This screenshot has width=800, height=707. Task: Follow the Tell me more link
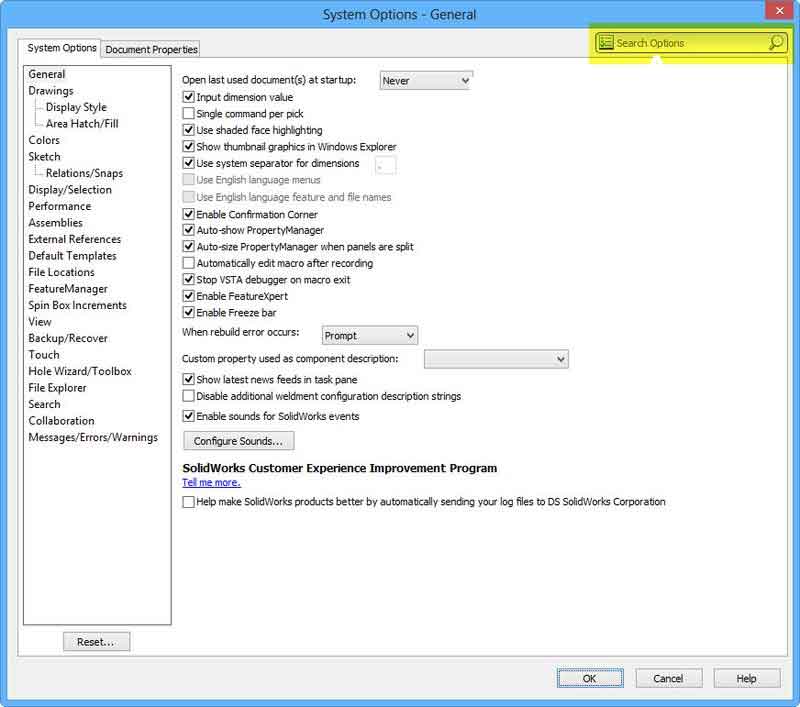pyautogui.click(x=211, y=483)
